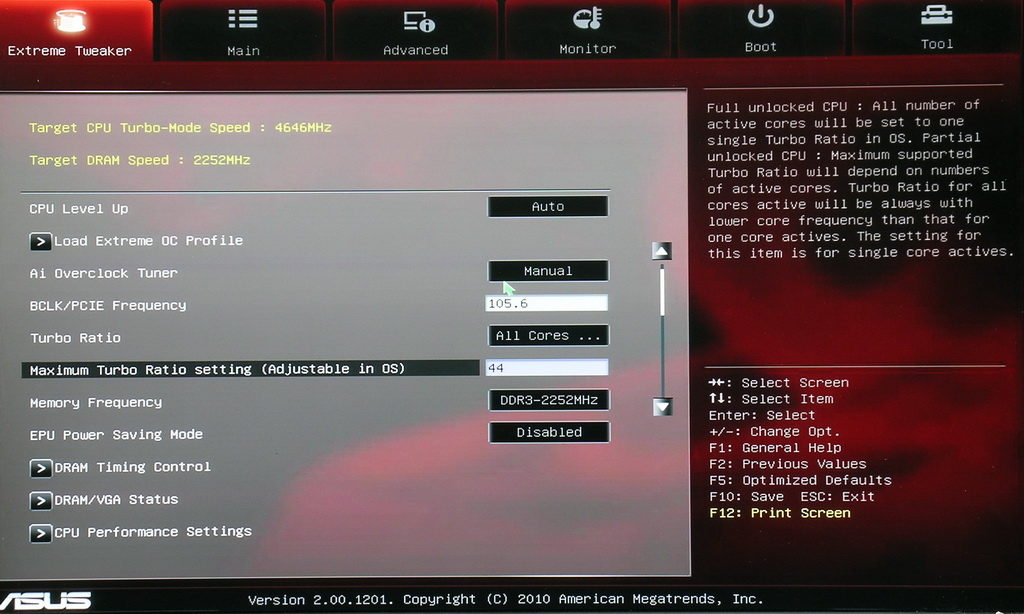Edit the BCLK/PCIE Frequency value field
The image size is (1024, 614).
[547, 303]
